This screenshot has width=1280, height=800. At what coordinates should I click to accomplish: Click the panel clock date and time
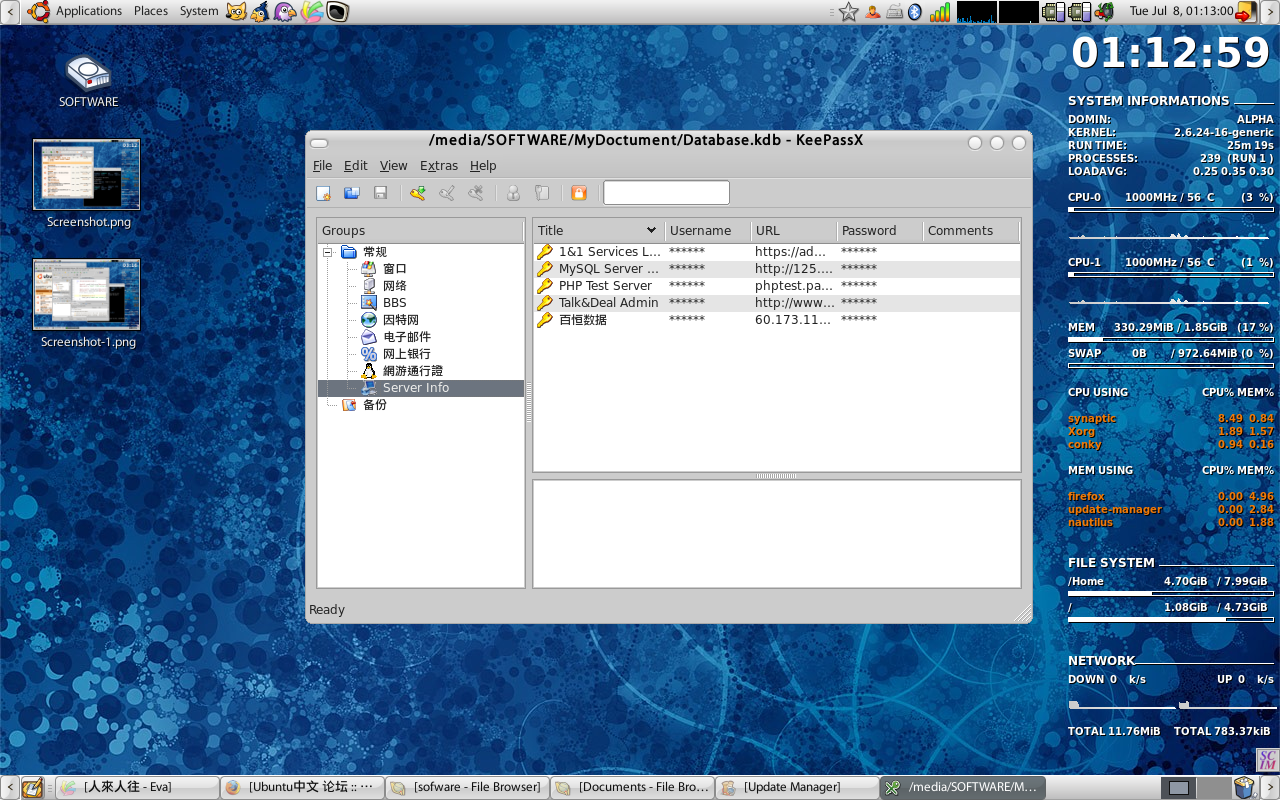tap(1180, 11)
